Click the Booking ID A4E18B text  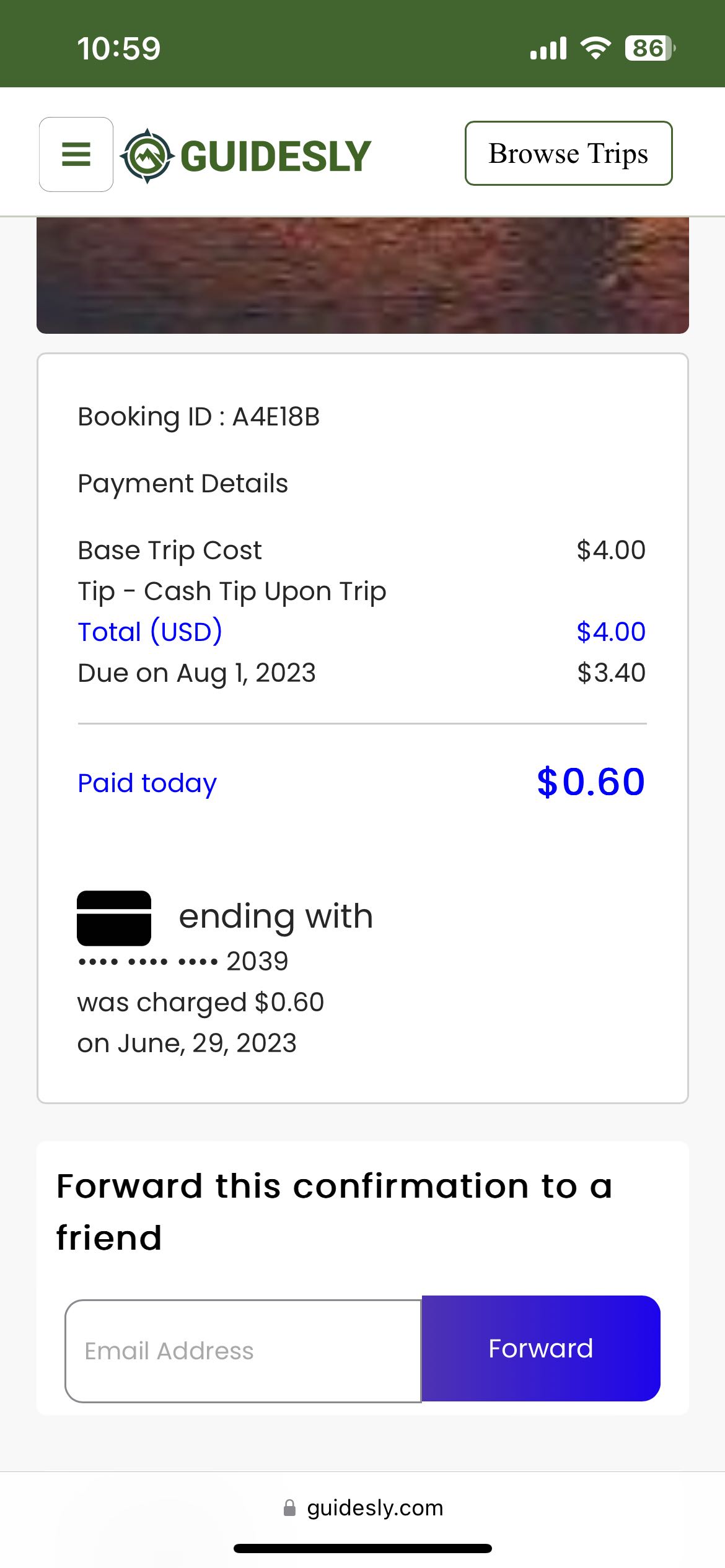pyautogui.click(x=198, y=417)
